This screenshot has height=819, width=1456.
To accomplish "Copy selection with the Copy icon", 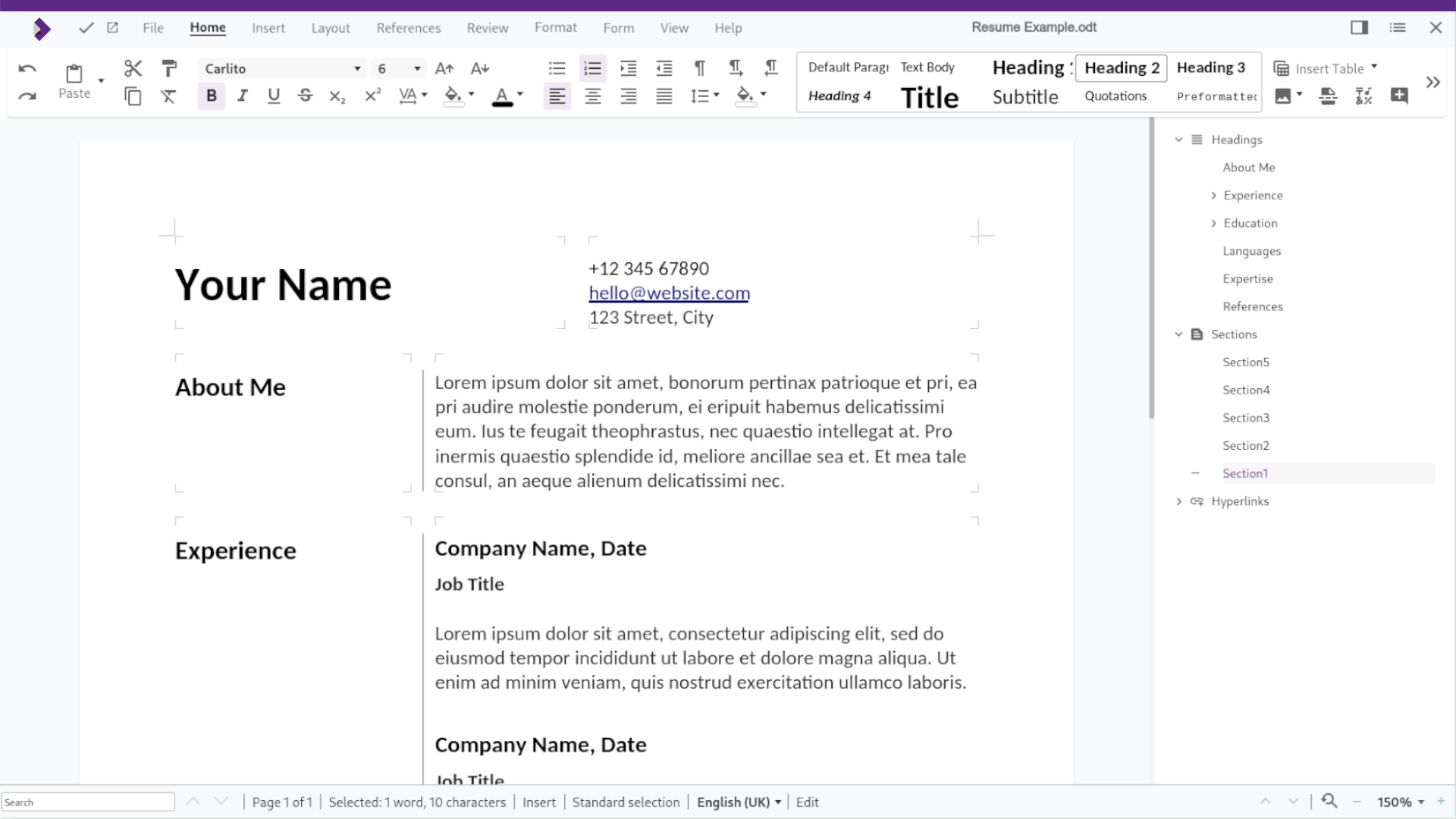I will coord(133,96).
